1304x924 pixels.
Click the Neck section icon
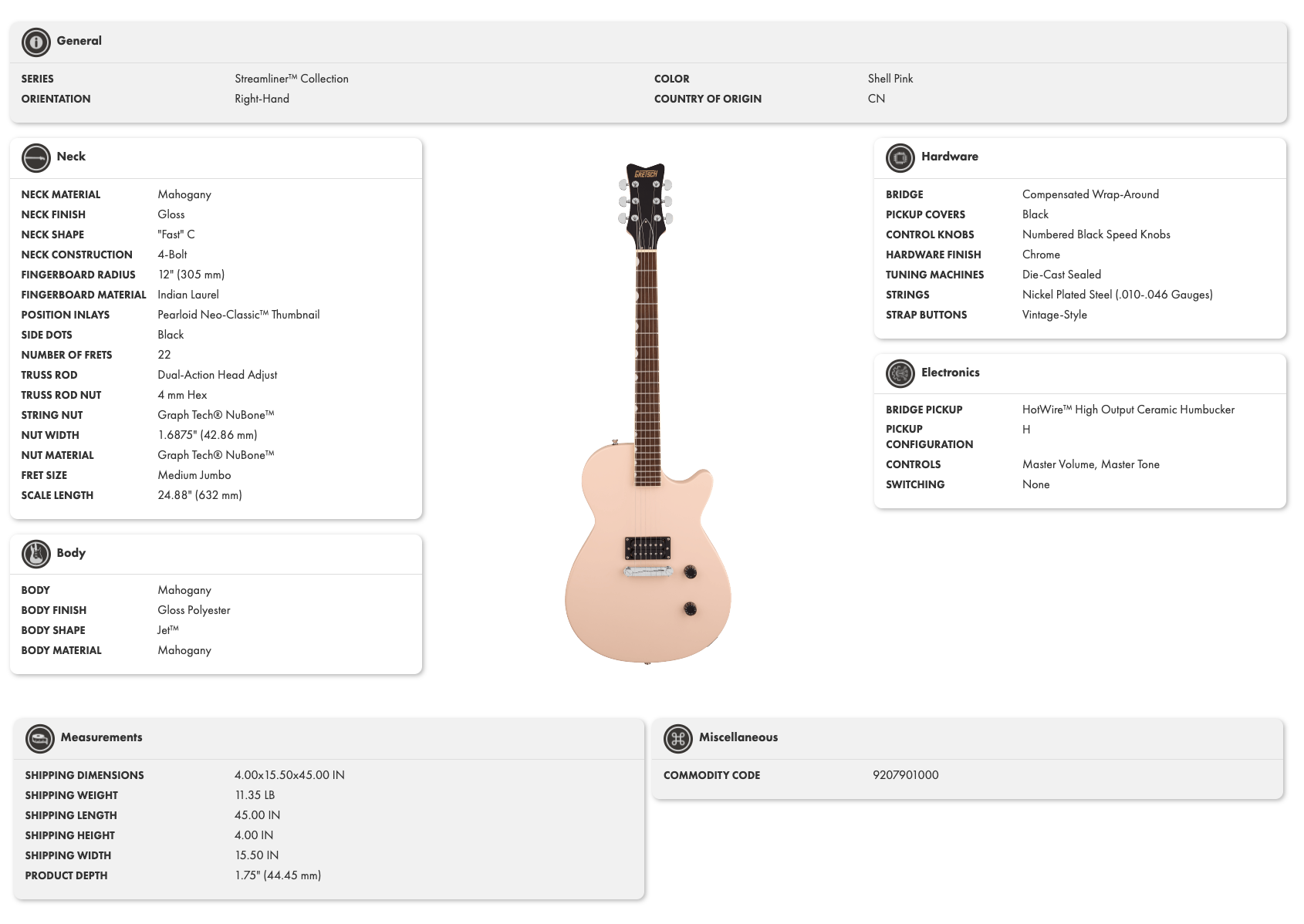[x=35, y=158]
